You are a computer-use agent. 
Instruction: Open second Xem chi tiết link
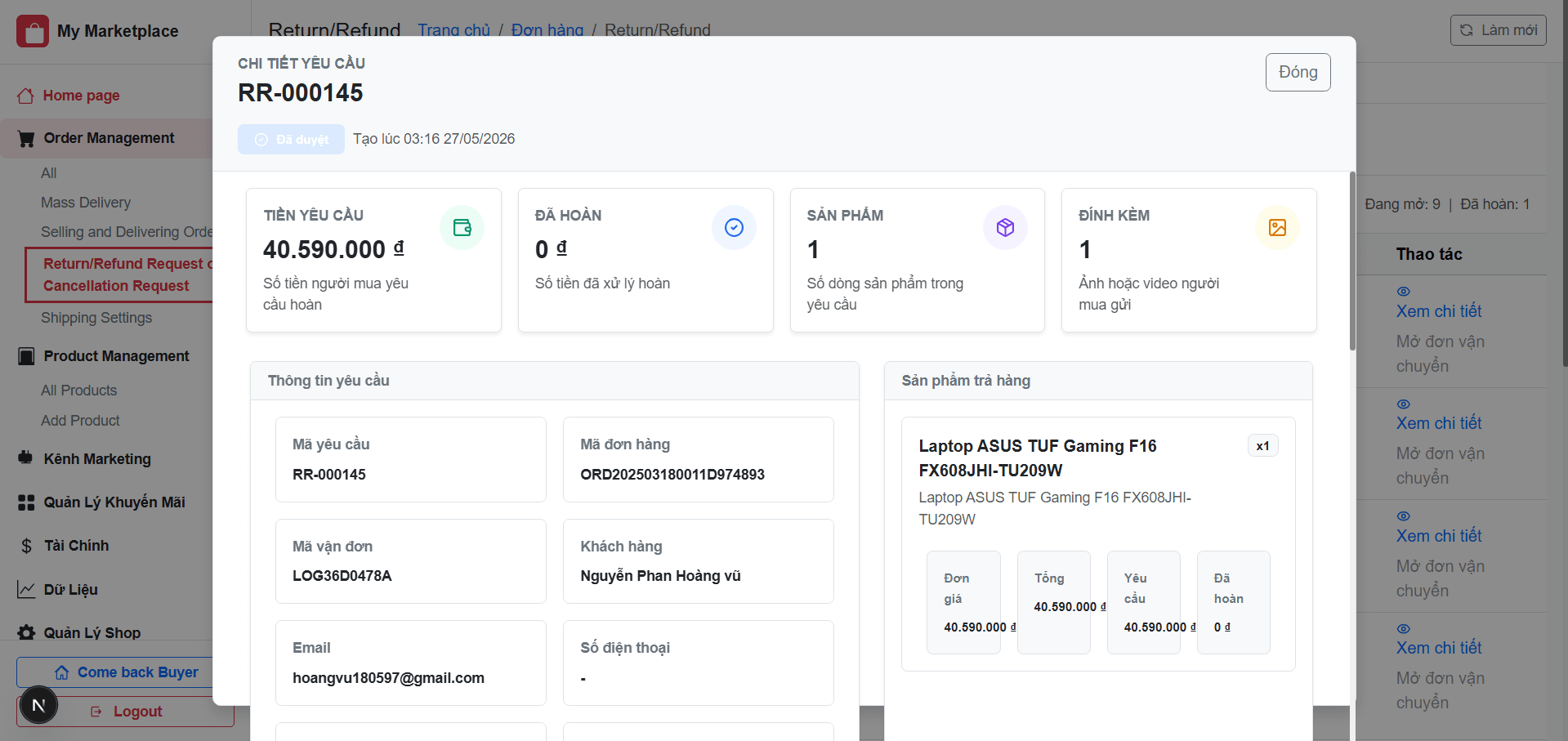tap(1439, 423)
